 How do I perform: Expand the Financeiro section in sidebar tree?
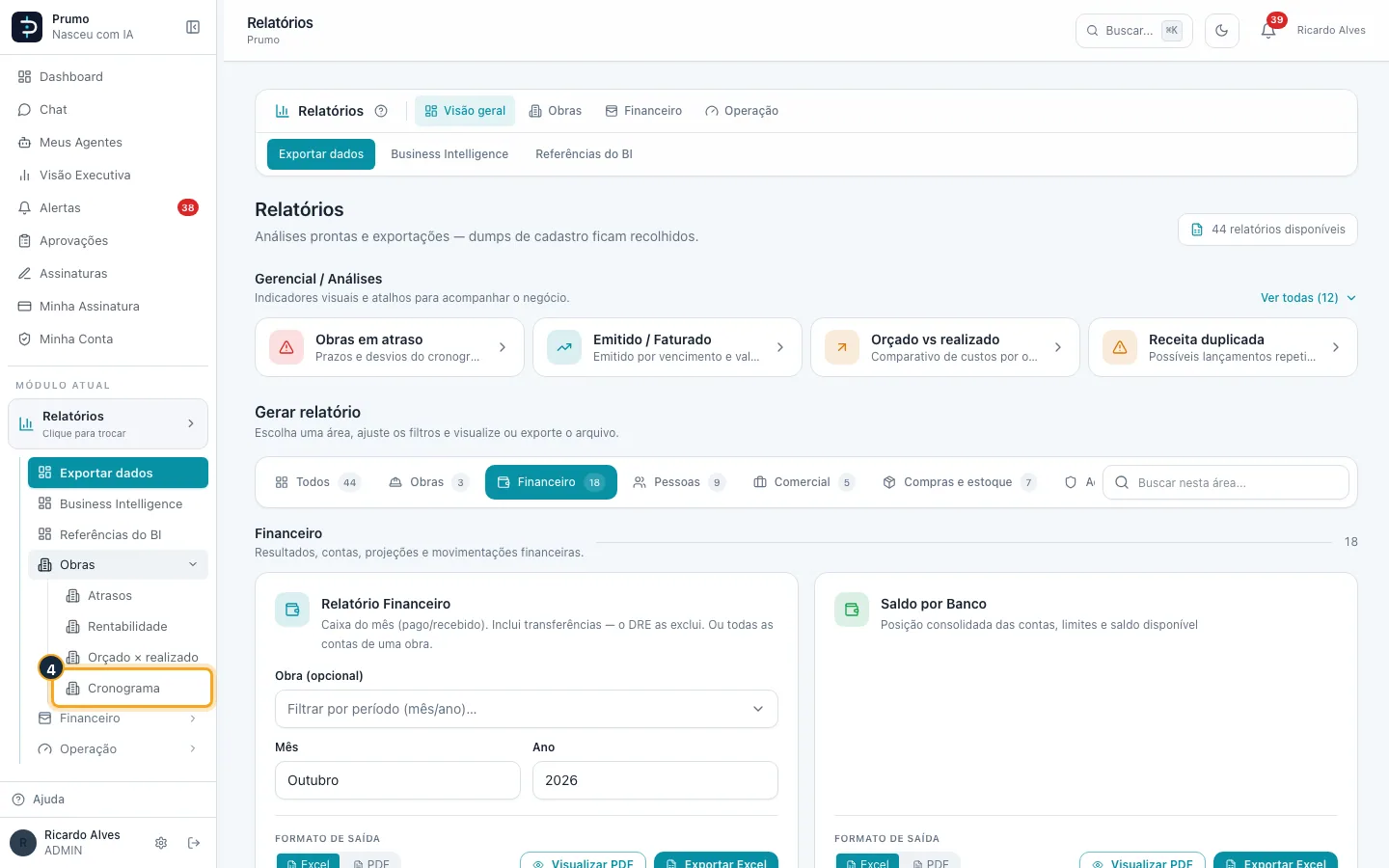[x=118, y=719]
